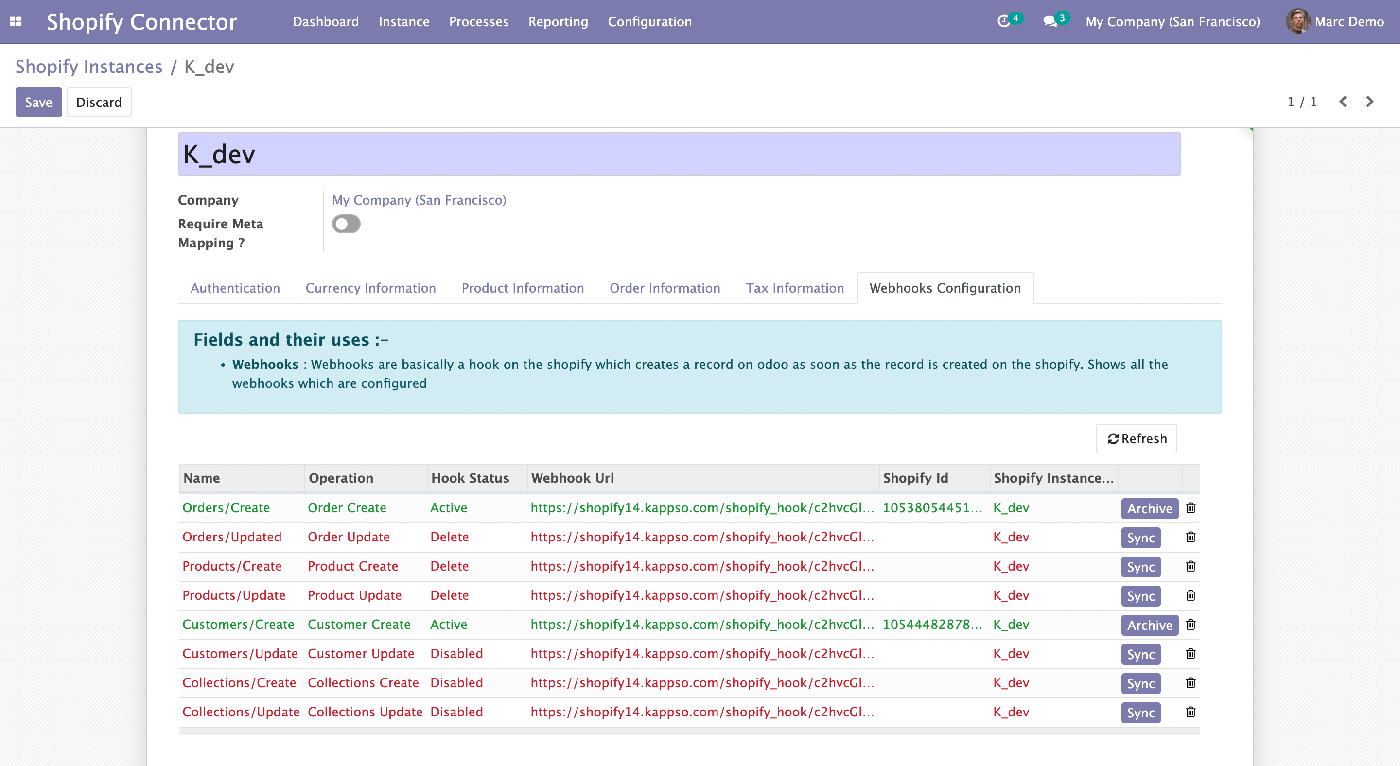Open the apps grid menu icon

click(16, 22)
